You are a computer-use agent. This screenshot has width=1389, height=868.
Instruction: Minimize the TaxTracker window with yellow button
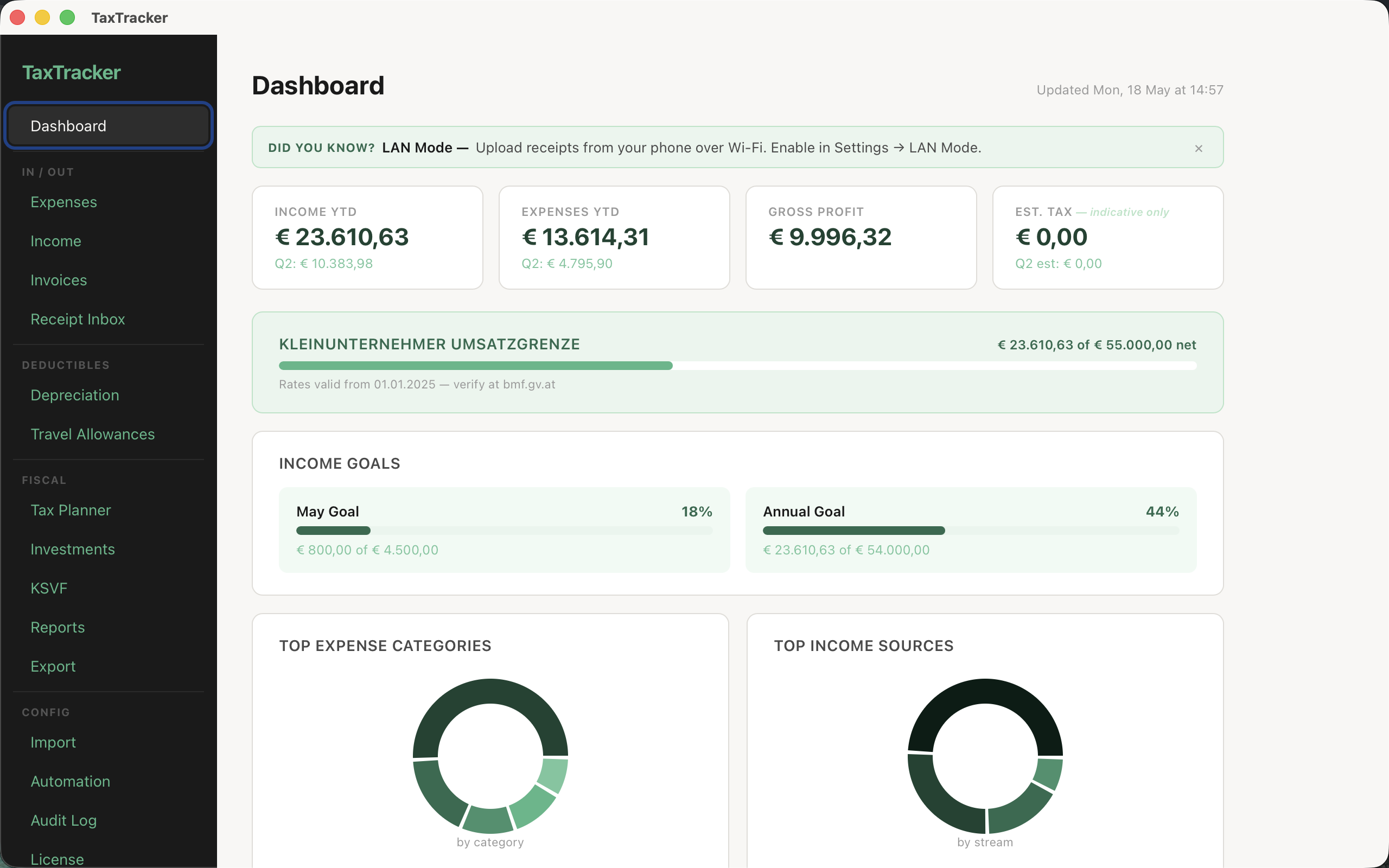point(42,17)
